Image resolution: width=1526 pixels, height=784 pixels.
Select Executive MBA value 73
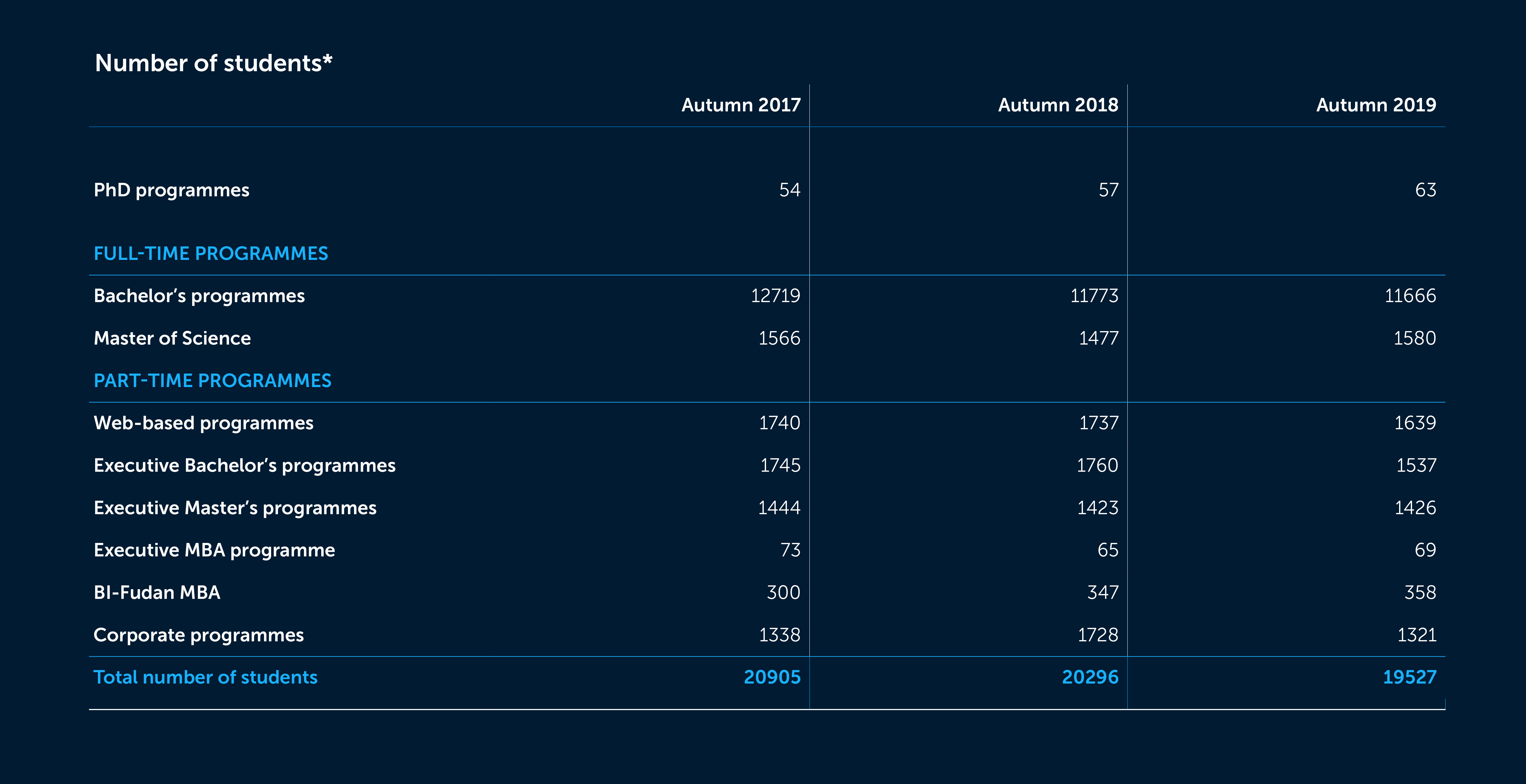[790, 550]
